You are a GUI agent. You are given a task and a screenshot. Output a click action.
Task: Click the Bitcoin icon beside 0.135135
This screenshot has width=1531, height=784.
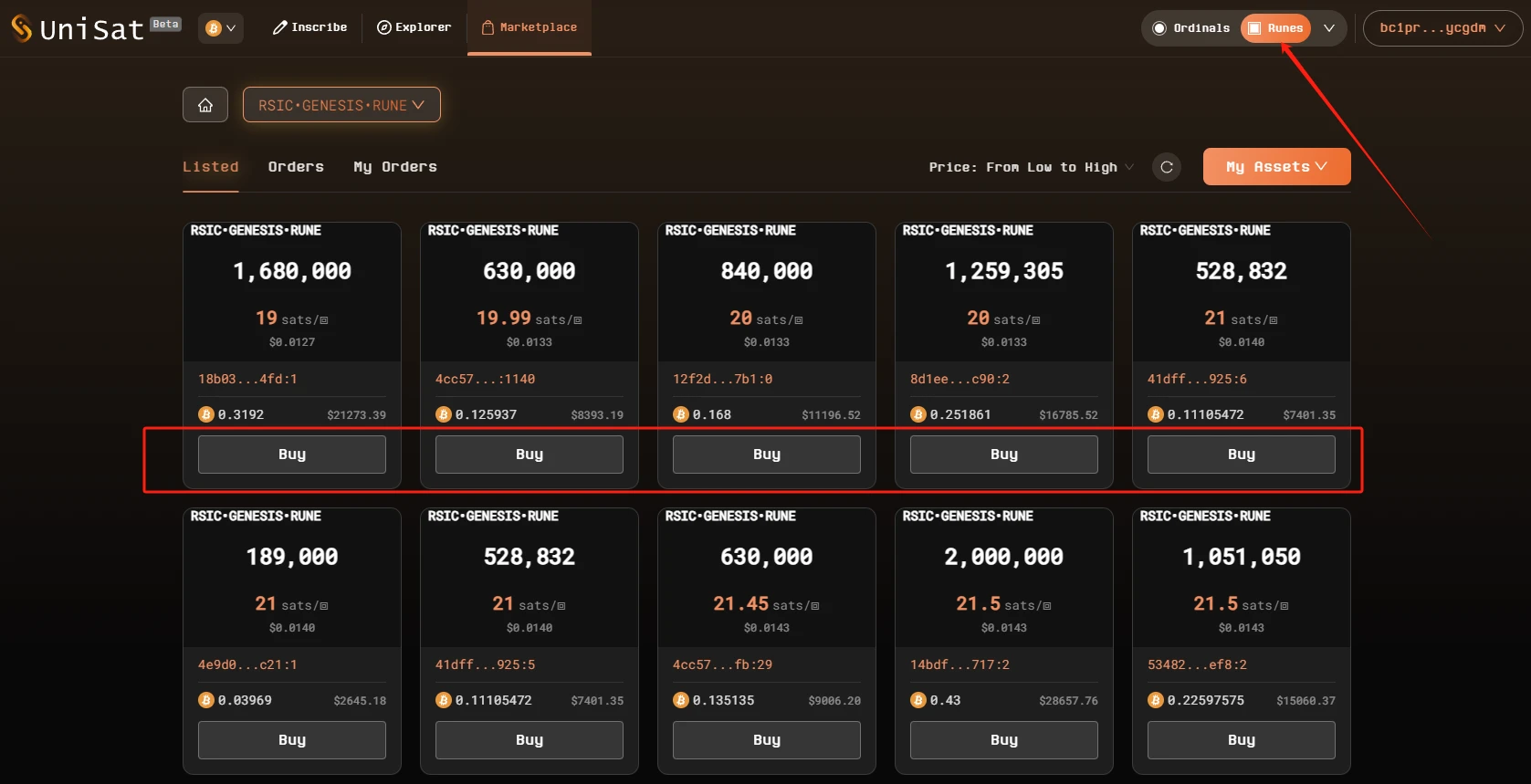(x=681, y=700)
